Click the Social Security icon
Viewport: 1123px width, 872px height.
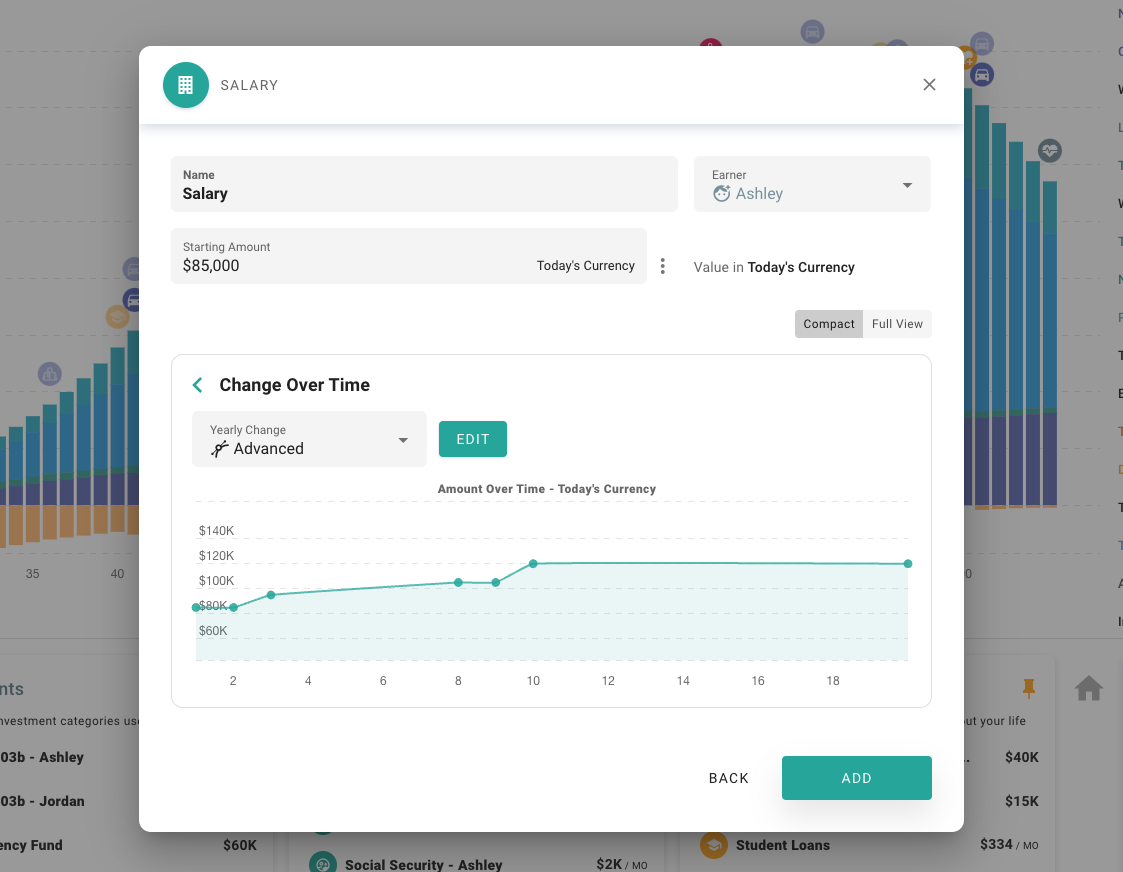point(322,862)
